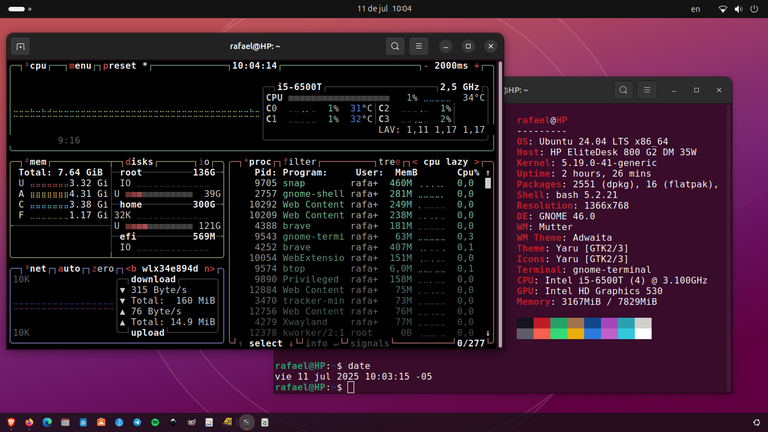The height and width of the screenshot is (432, 768).
Task: Toggle the 'disks' view in mem box
Action: [x=139, y=162]
